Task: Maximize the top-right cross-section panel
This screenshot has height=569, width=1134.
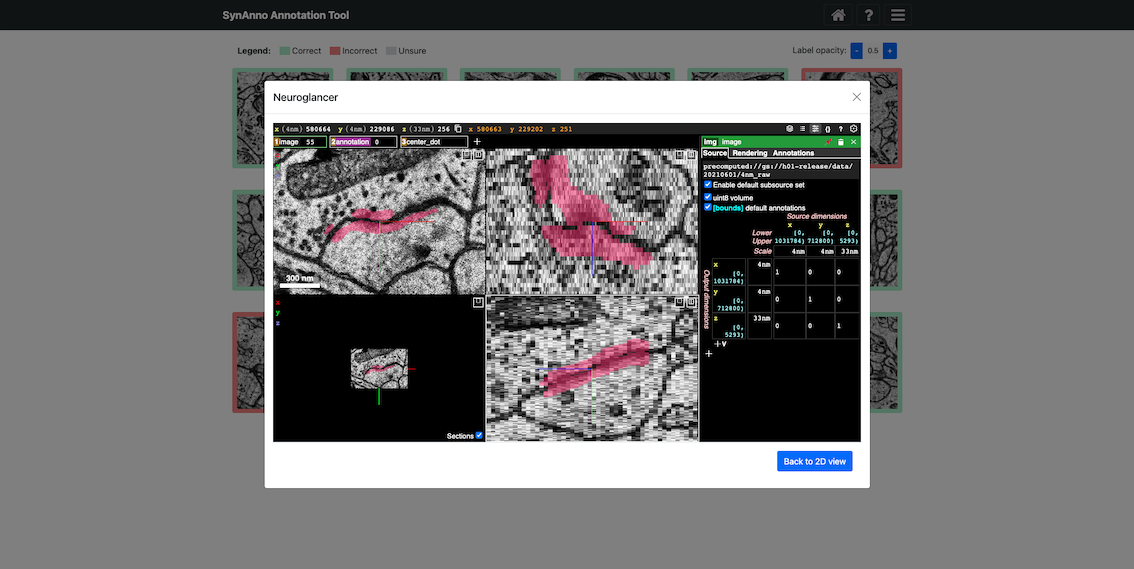Action: click(x=691, y=155)
